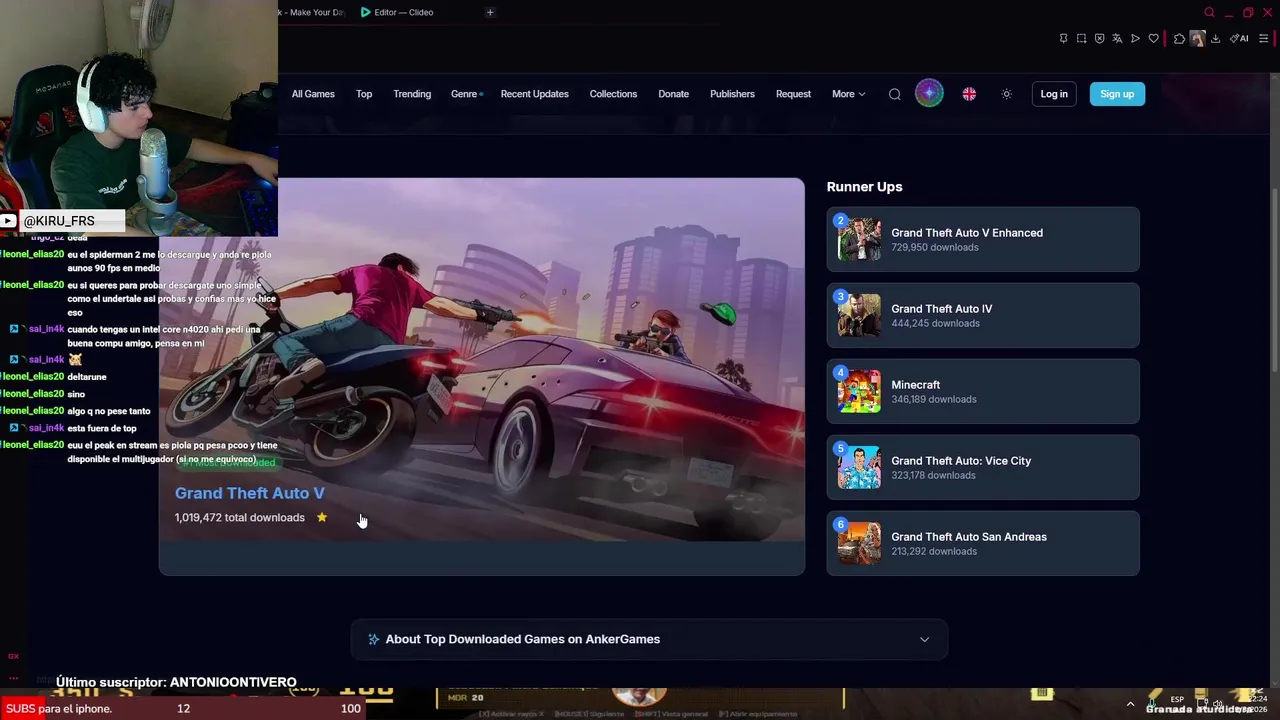
Task: Click the 1,019,472 total downloads text
Action: click(x=240, y=517)
